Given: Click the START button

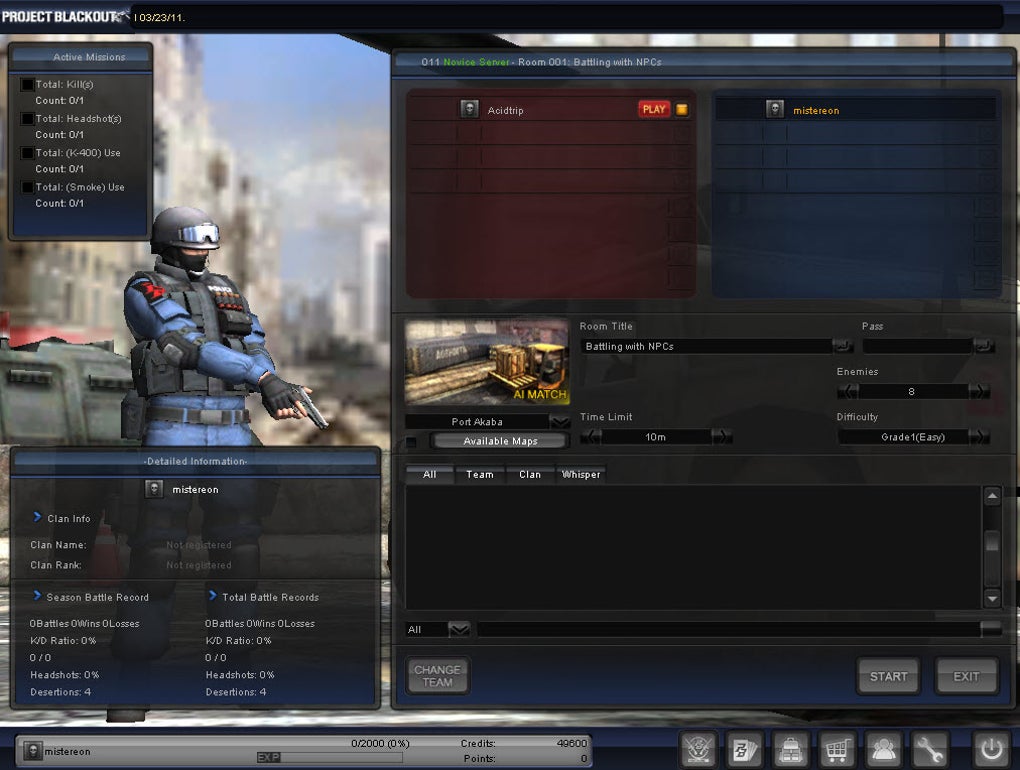Looking at the screenshot, I should pos(888,676).
